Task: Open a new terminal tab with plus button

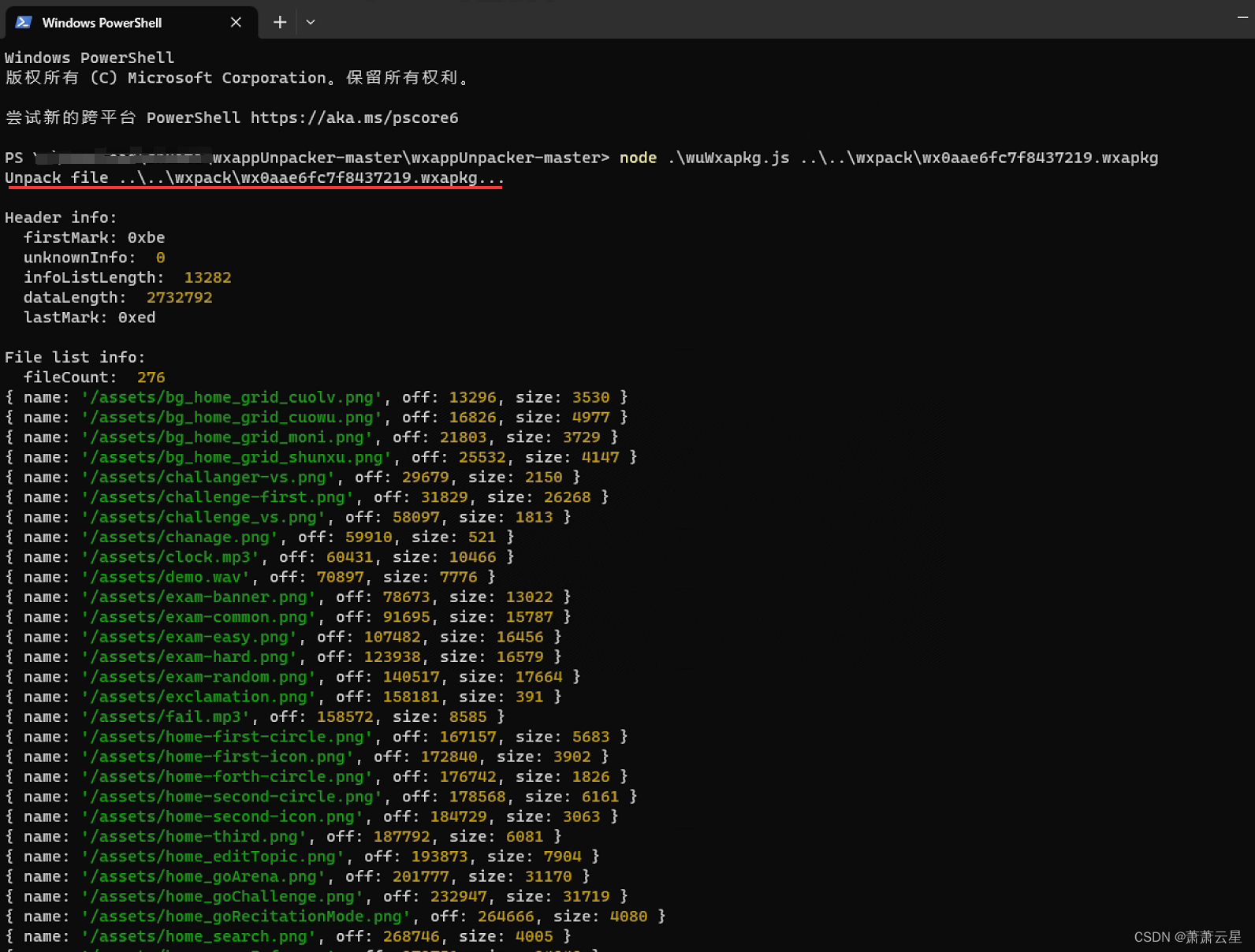Action: pos(280,22)
